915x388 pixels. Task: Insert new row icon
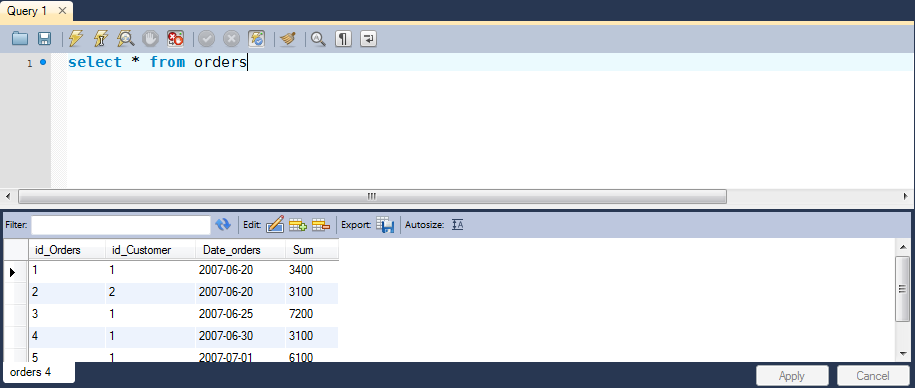pos(298,225)
